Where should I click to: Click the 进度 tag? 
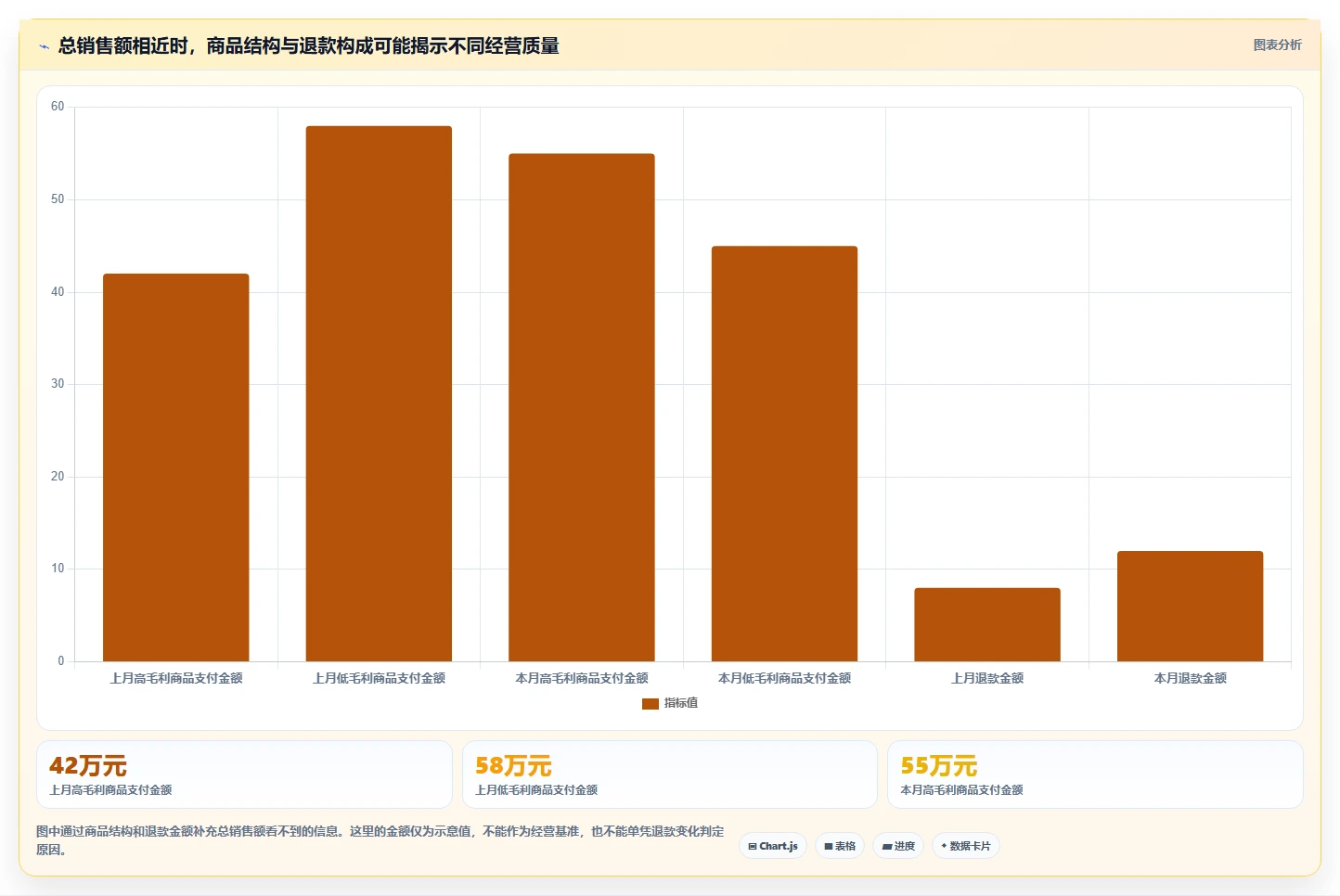pyautogui.click(x=898, y=846)
